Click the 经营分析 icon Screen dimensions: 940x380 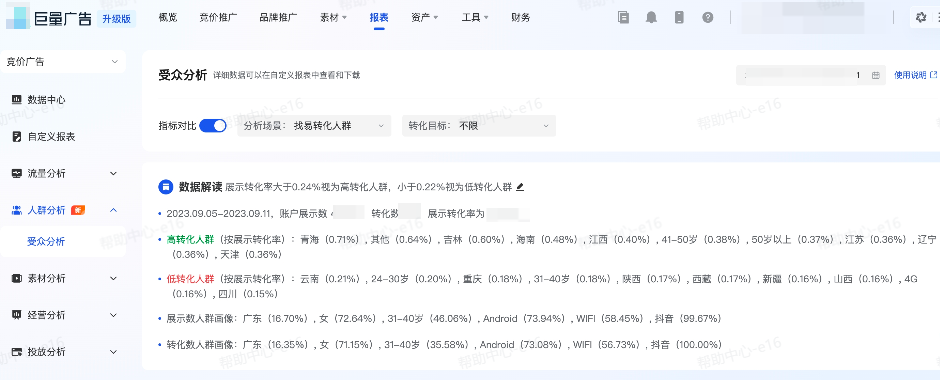(x=17, y=315)
